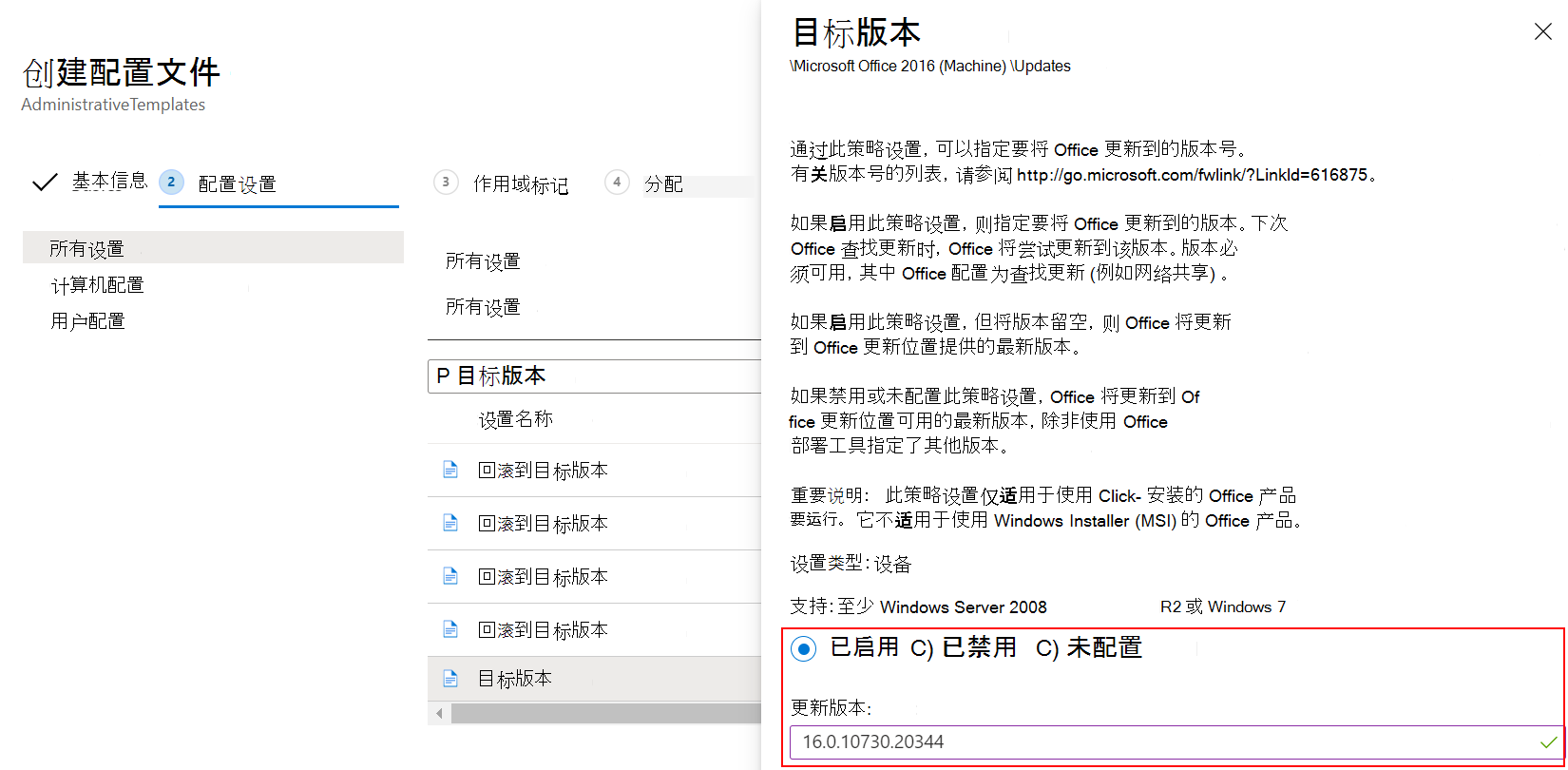
Task: Select the 已禁用 radio option
Action: [x=964, y=648]
